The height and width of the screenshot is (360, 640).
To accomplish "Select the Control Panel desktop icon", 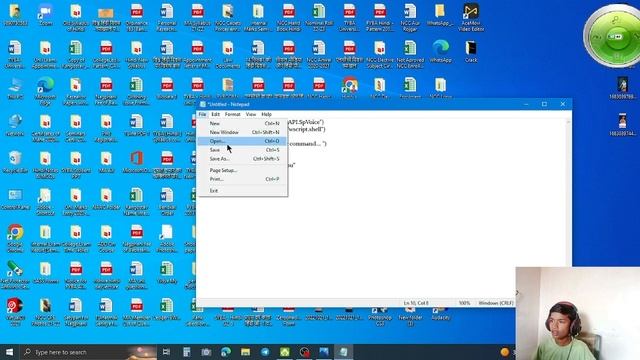I will (x=15, y=199).
